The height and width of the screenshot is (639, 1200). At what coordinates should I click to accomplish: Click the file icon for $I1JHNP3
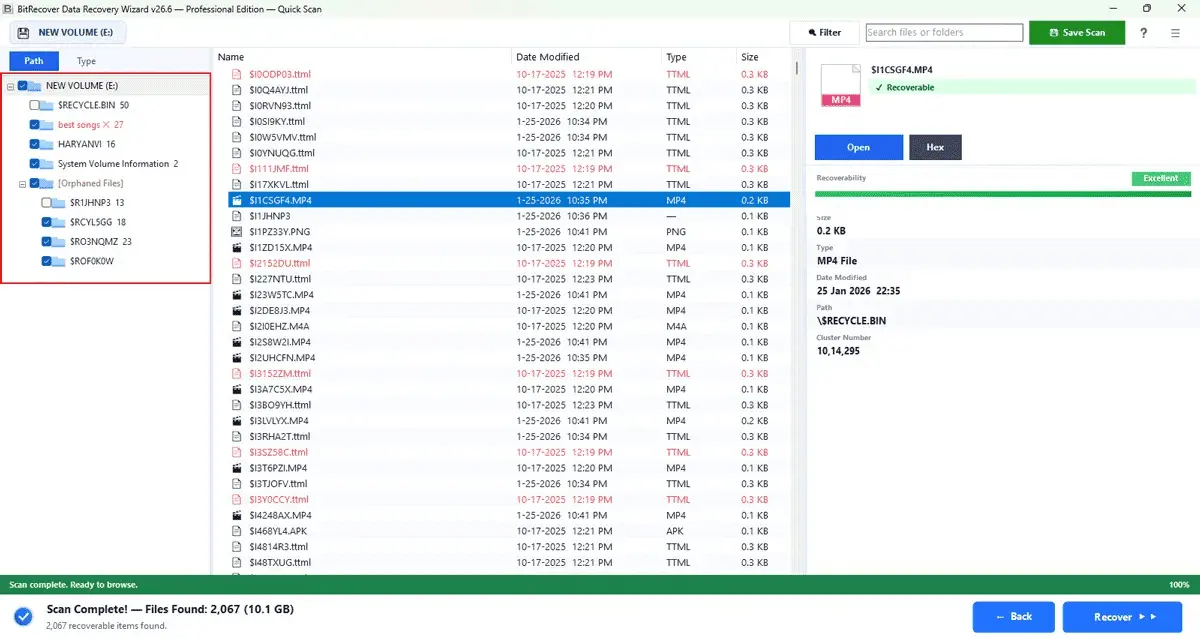coord(237,216)
